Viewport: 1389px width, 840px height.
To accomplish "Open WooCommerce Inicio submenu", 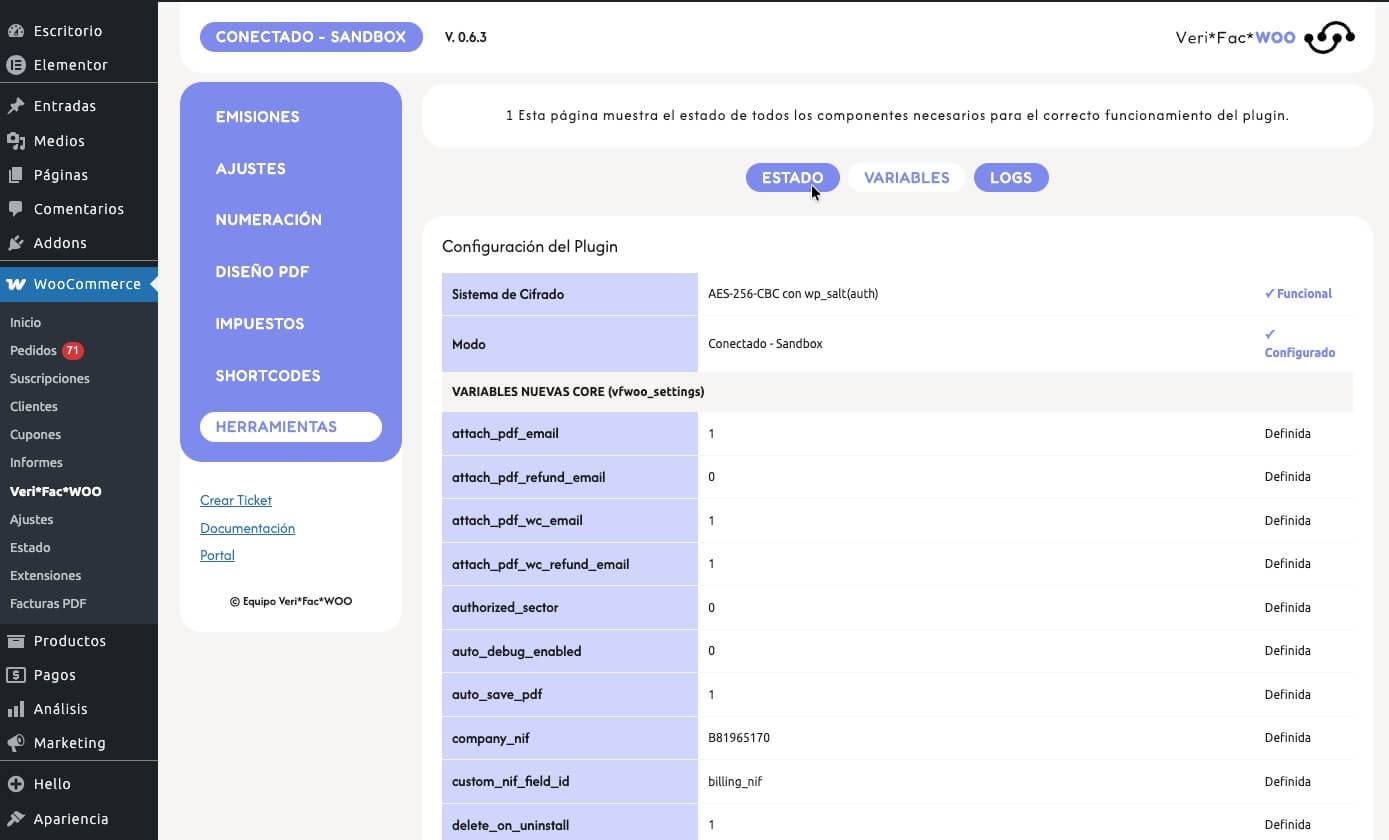I will (x=25, y=323).
